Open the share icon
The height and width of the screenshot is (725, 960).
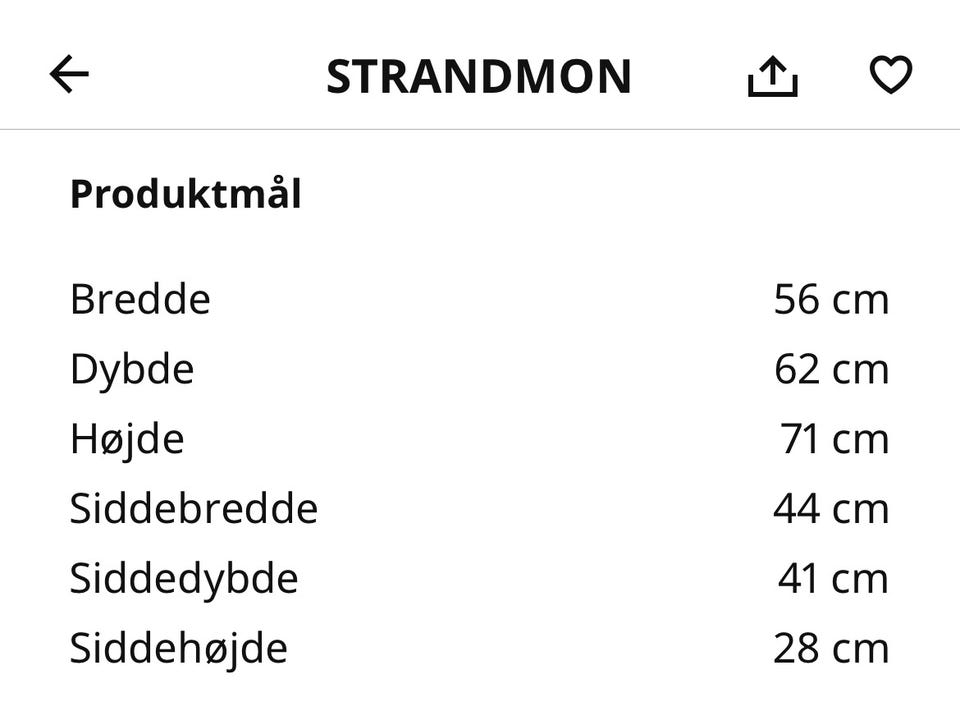tap(773, 76)
